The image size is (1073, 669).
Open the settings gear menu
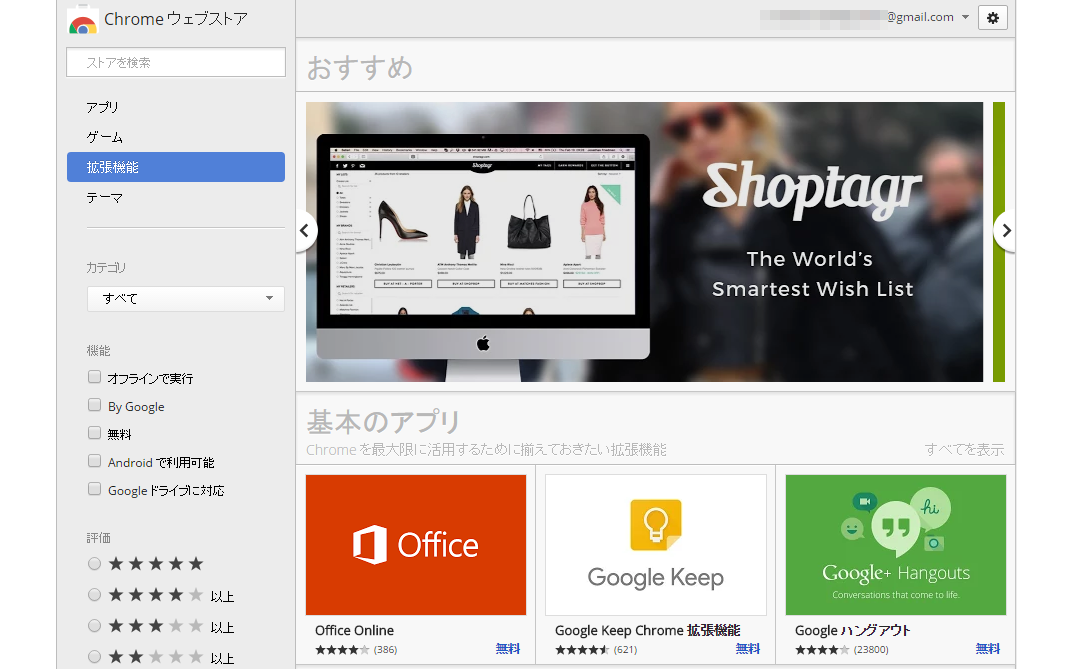[992, 18]
